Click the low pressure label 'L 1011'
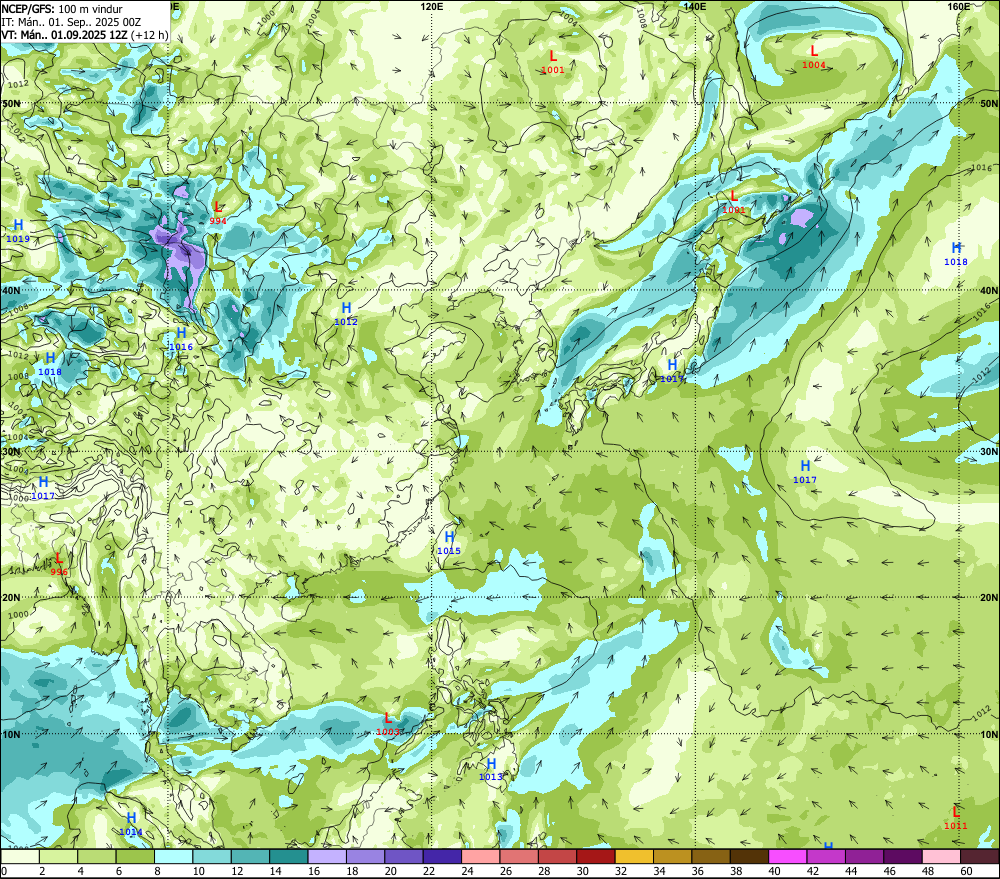The height and width of the screenshot is (879, 1000). click(955, 818)
